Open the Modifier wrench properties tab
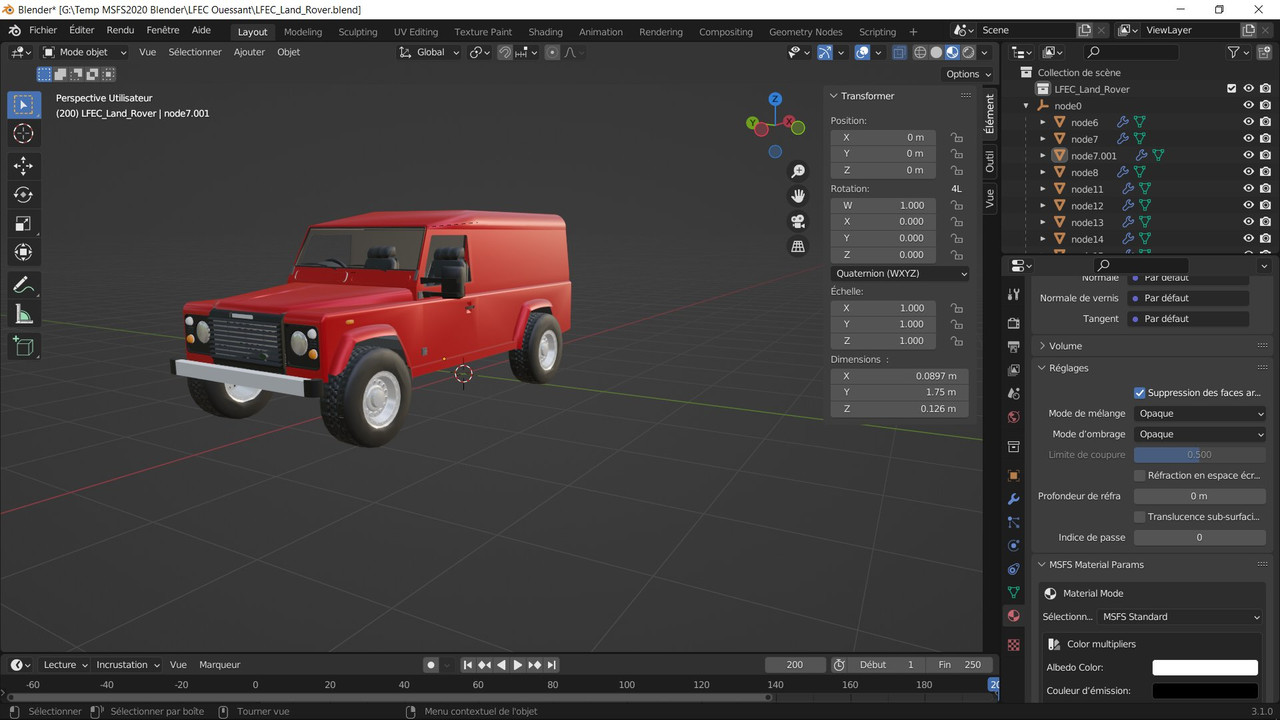The height and width of the screenshot is (720, 1280). pyautogui.click(x=1014, y=499)
